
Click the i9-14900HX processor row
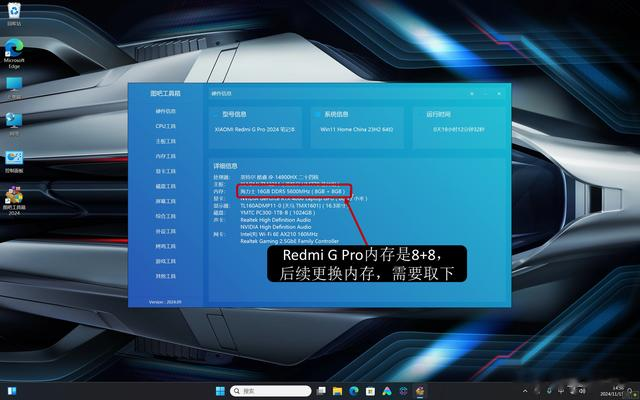click(x=279, y=177)
